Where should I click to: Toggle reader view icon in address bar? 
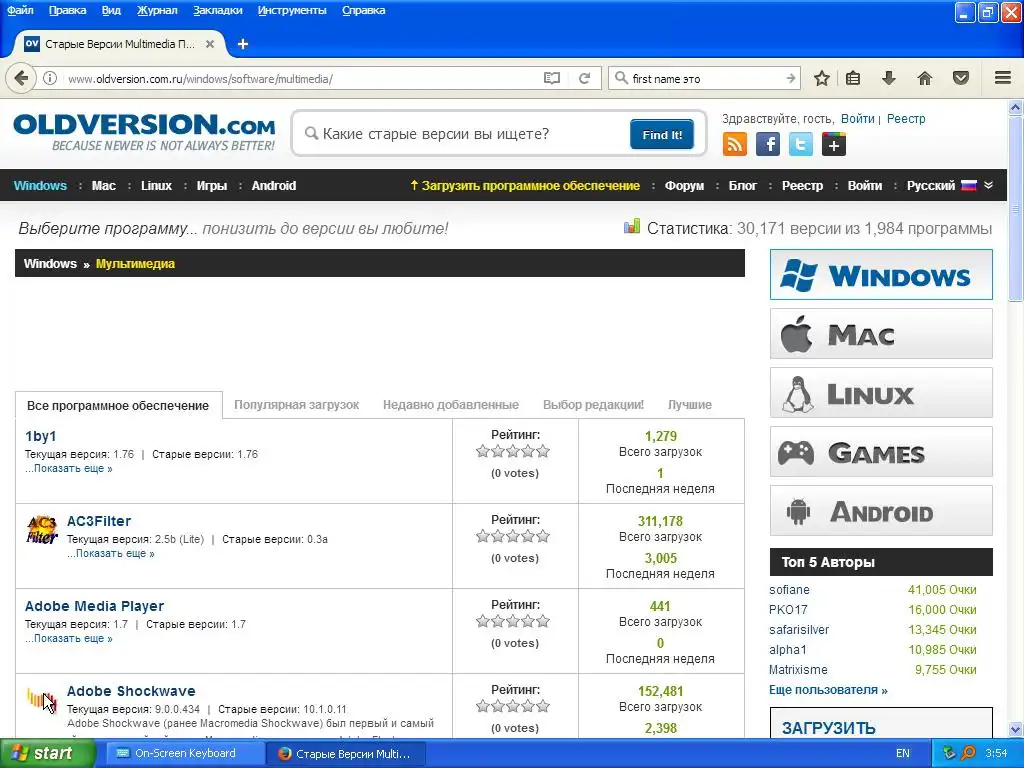tap(552, 78)
